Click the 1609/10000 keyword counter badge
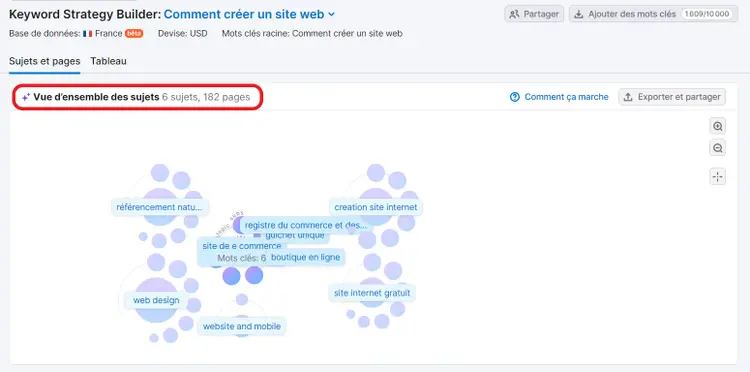The image size is (750, 372). pos(707,14)
